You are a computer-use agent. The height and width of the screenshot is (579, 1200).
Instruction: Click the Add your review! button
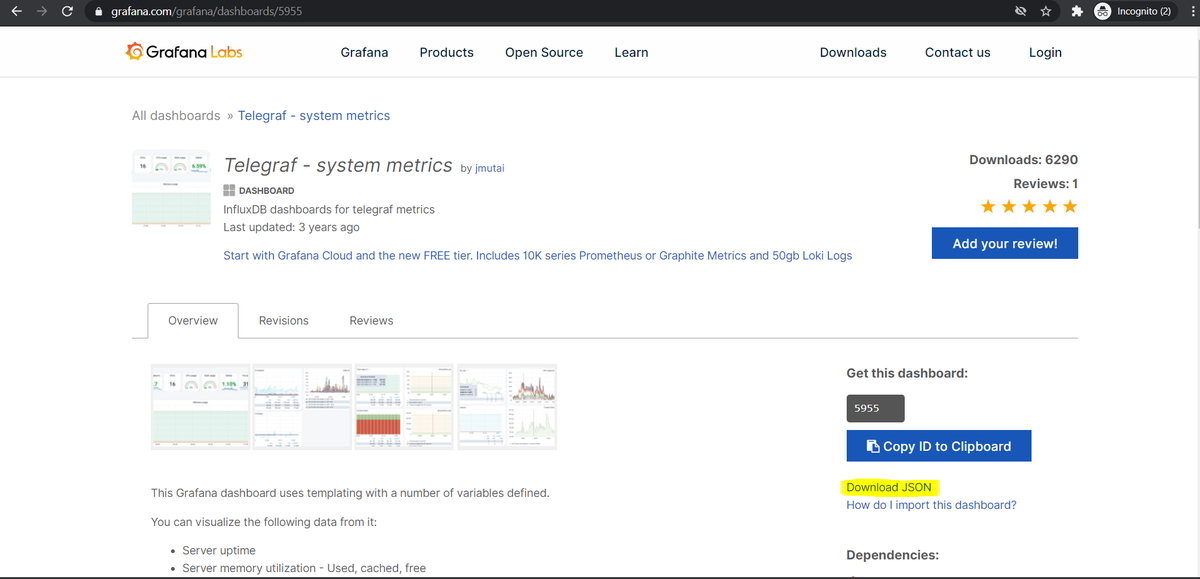click(x=1004, y=243)
